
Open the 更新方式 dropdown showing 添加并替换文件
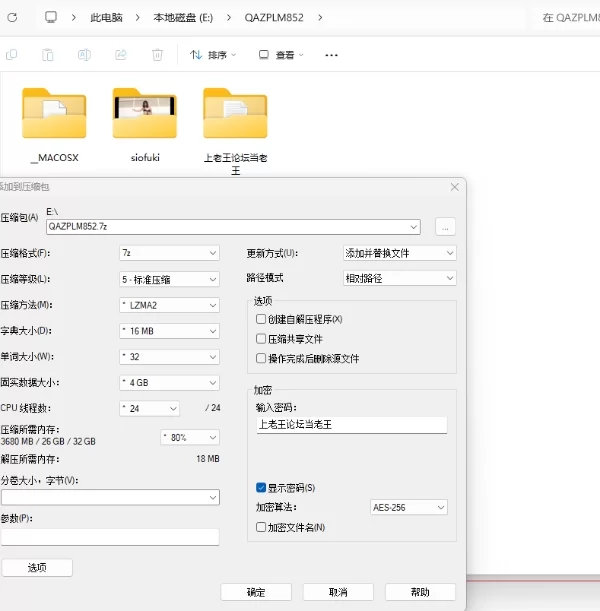point(399,253)
